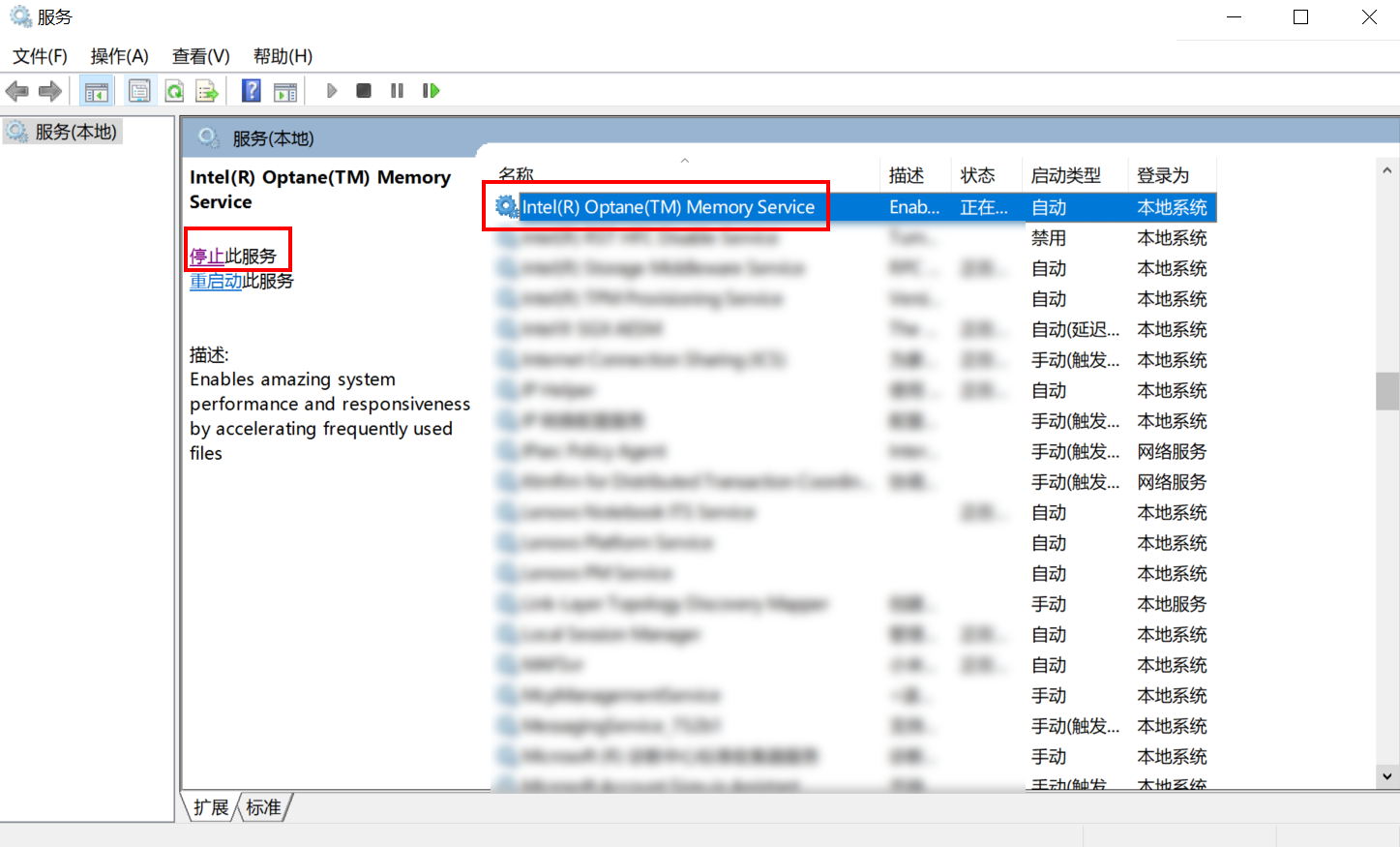Screen dimensions: 1400x847
Task: Click the Services gear icon in the title bar
Action: [x=20, y=16]
